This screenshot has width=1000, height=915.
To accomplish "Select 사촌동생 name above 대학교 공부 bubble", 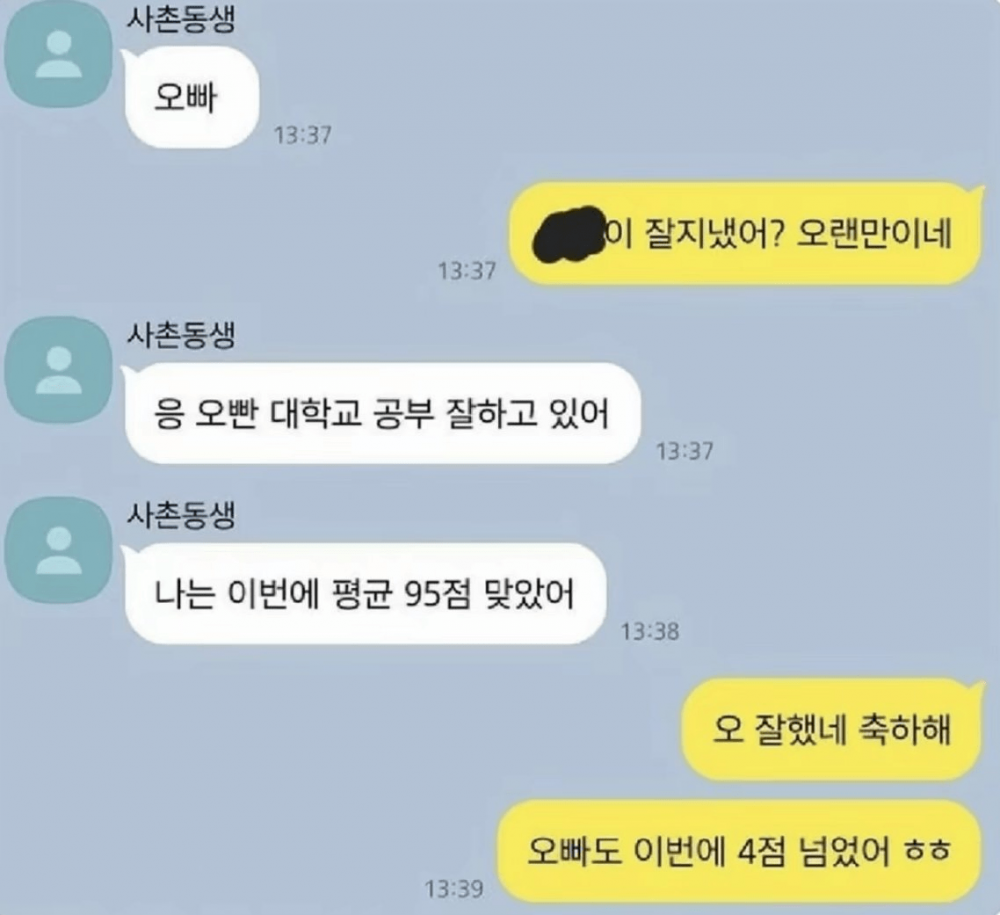I will pos(181,335).
